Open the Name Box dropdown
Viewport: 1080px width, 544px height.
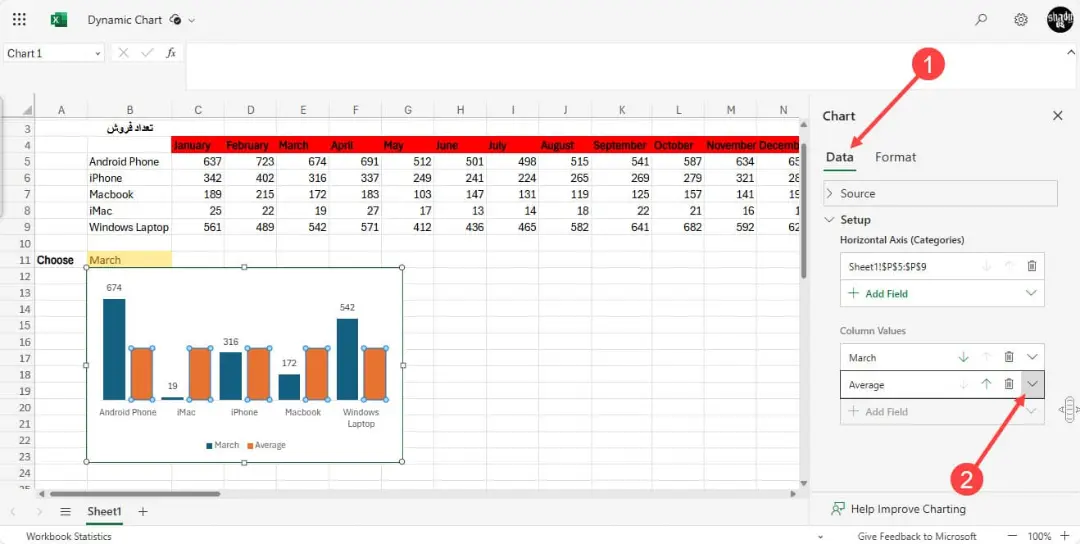[97, 53]
